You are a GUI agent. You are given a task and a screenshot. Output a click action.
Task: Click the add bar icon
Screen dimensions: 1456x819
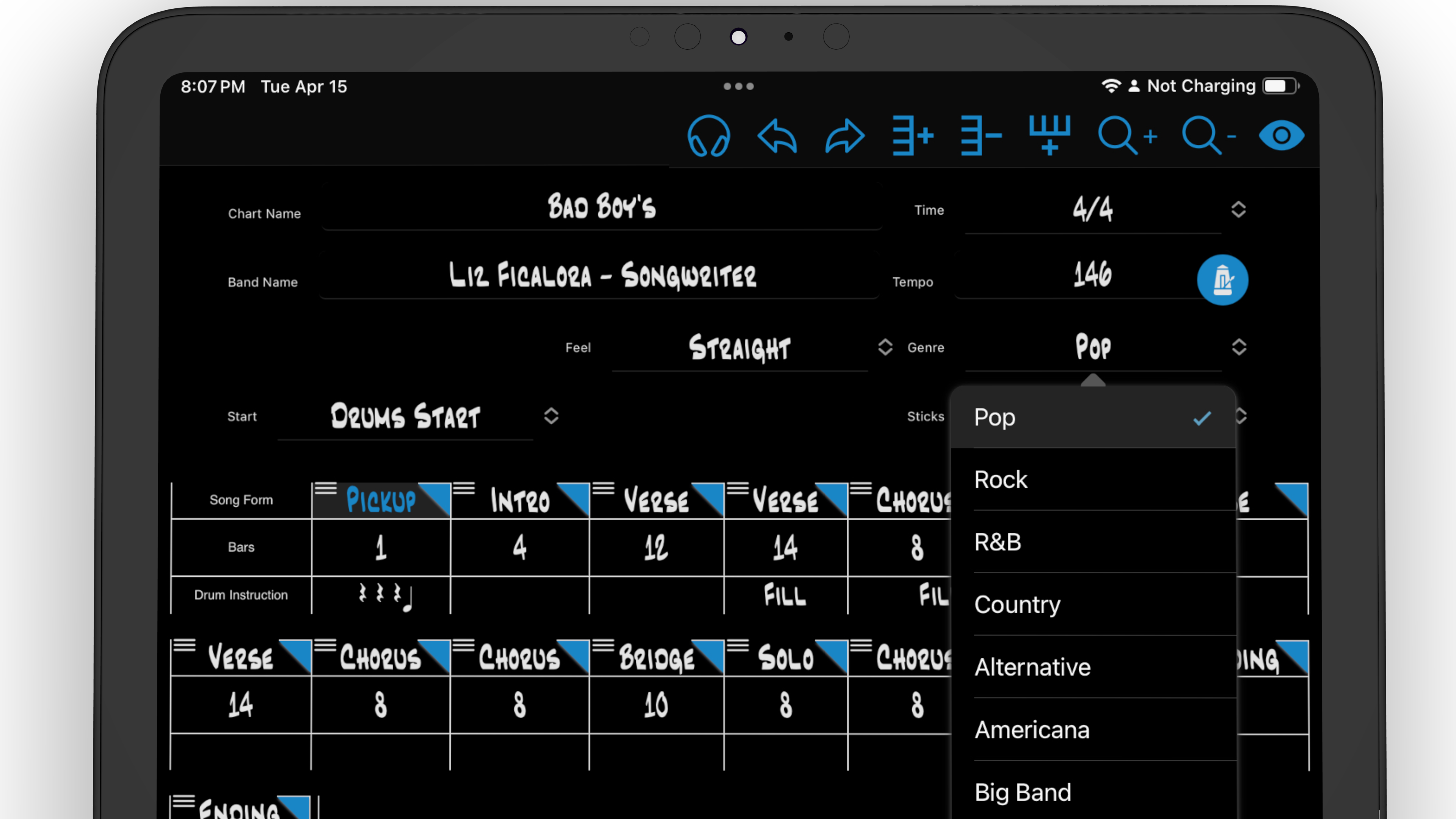click(x=912, y=136)
